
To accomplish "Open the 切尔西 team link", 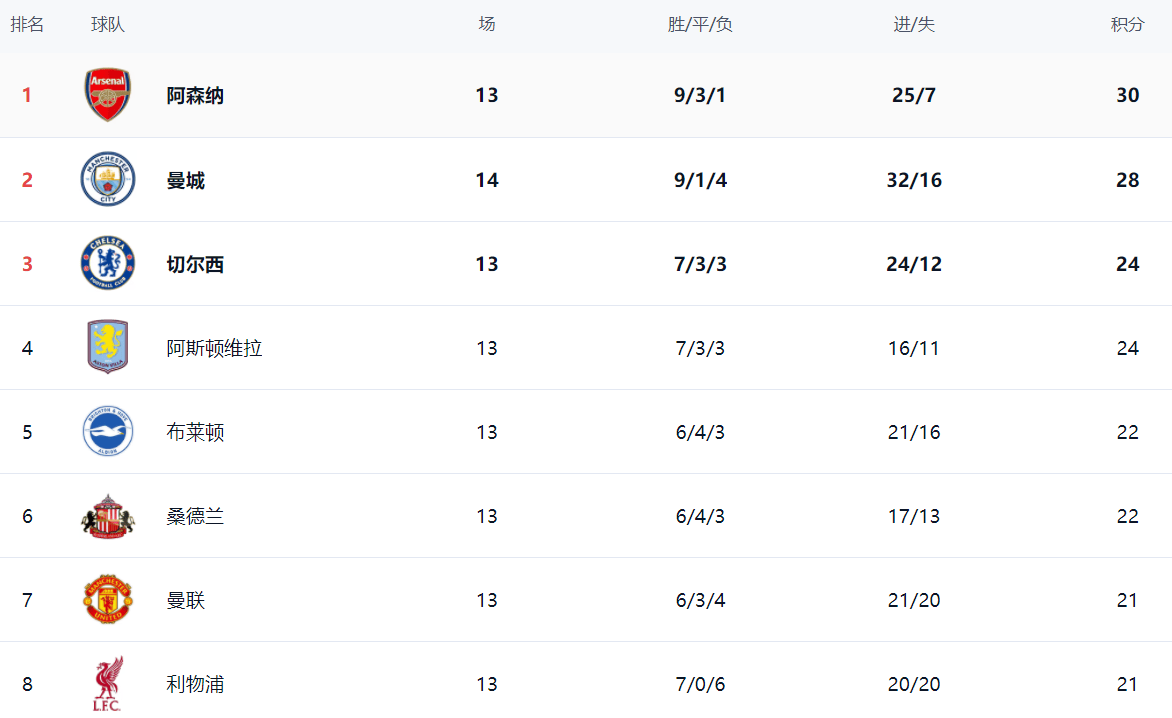I will (195, 265).
